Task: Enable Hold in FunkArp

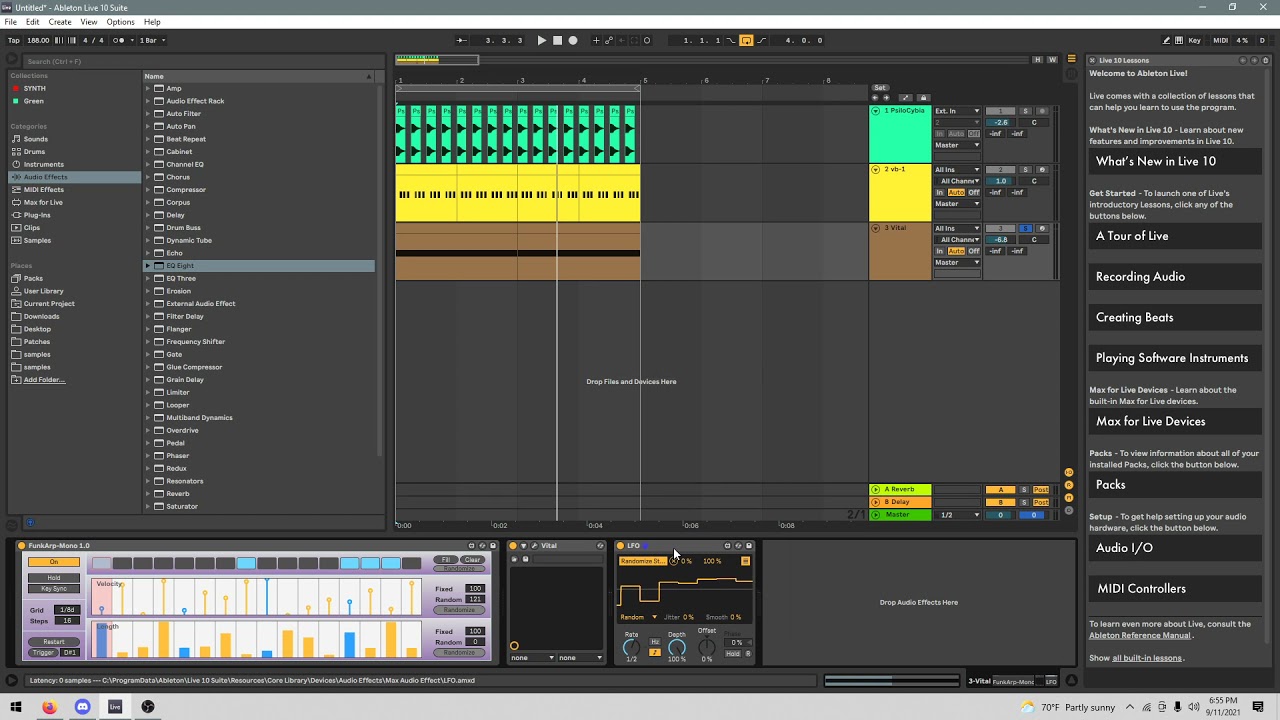Action: point(54,578)
